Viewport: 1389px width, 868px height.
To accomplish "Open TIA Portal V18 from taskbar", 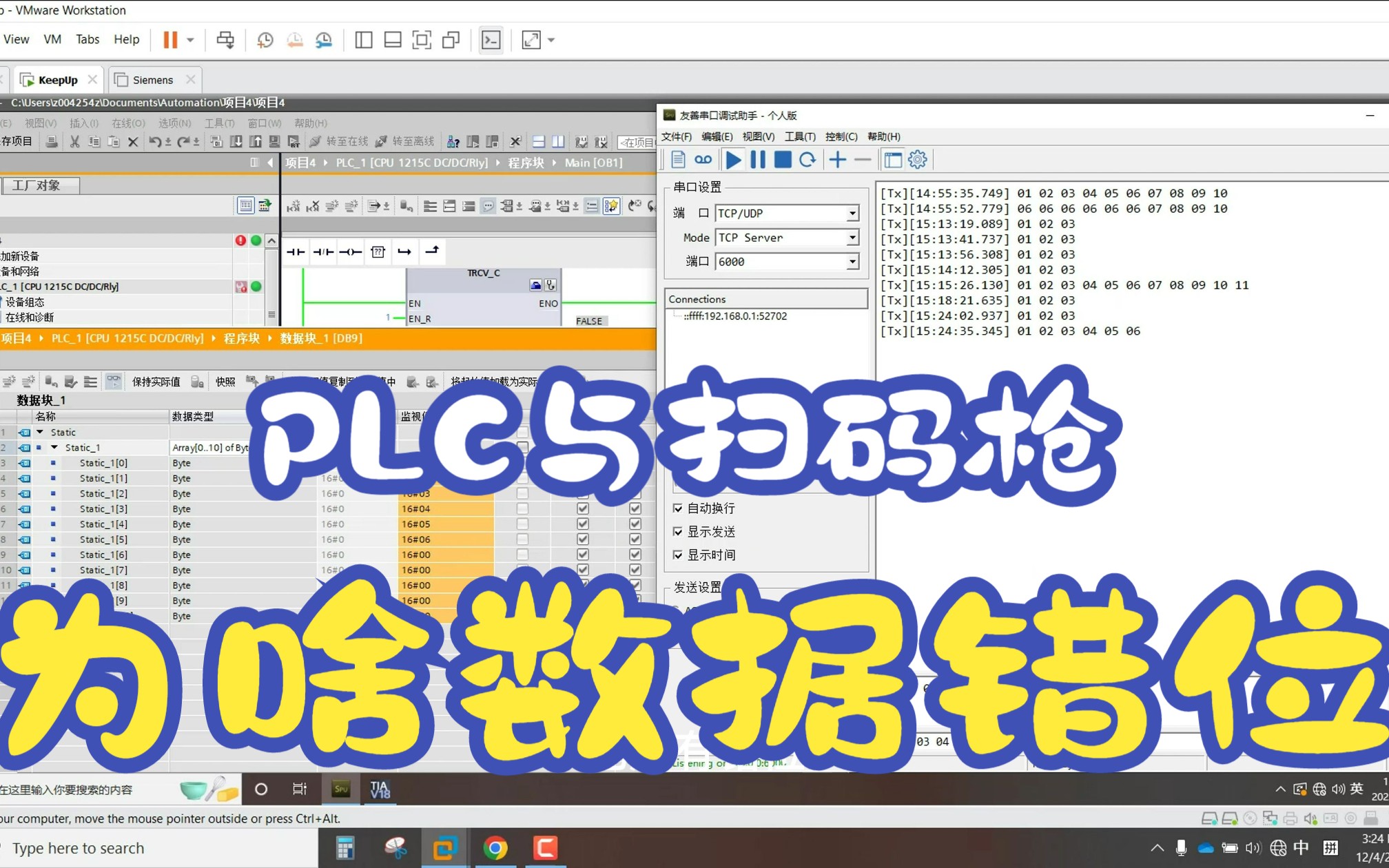I will click(380, 789).
